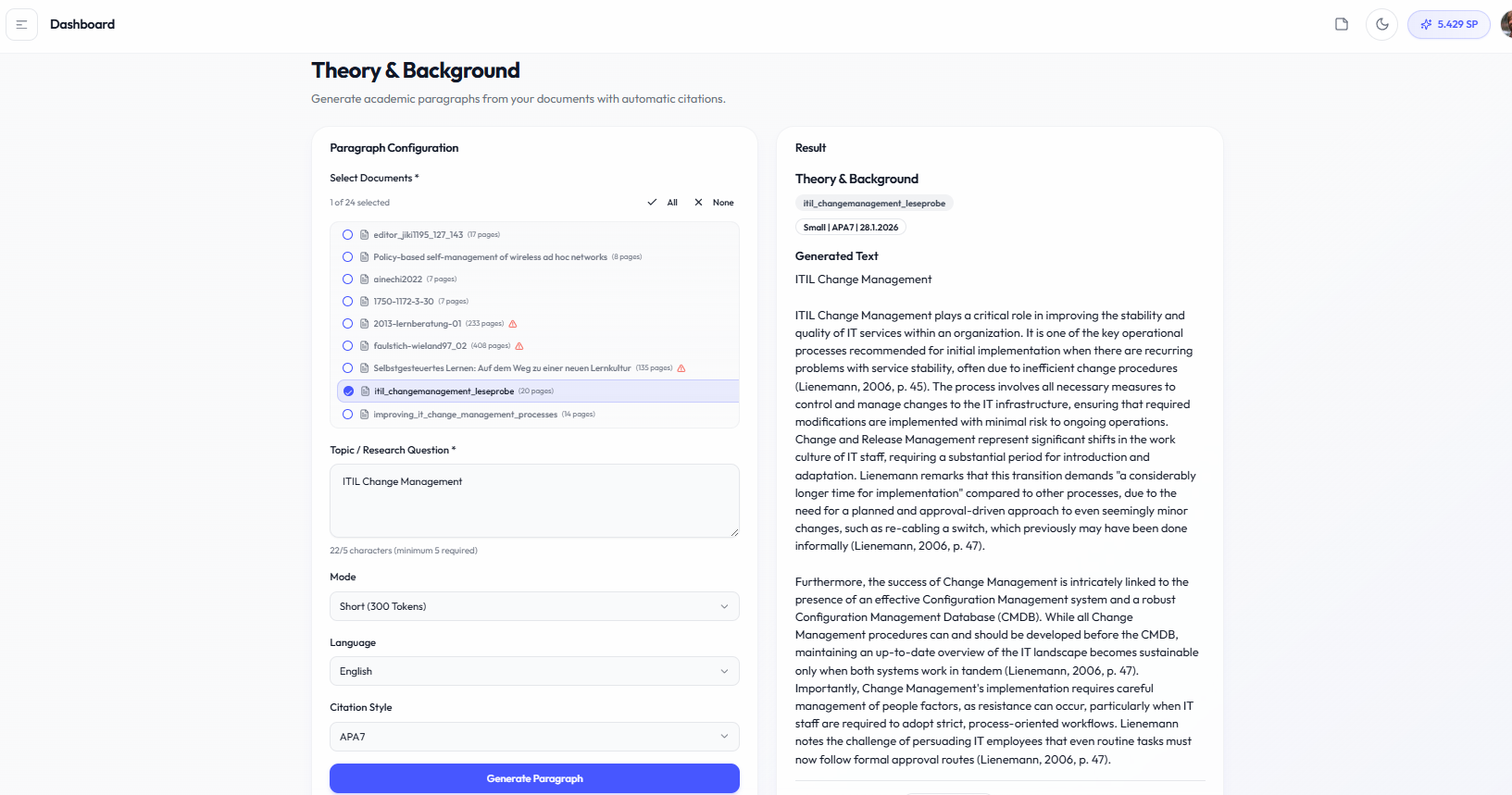Select improving_it_change_management_processes document
Image resolution: width=1512 pixels, height=795 pixels.
348,415
